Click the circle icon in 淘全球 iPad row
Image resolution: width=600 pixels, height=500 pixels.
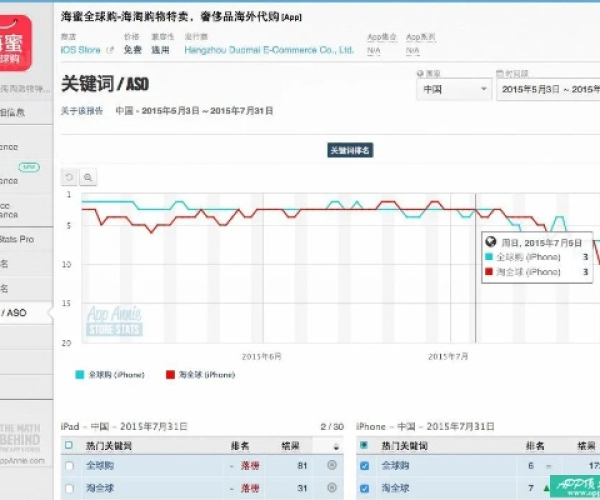[332, 487]
